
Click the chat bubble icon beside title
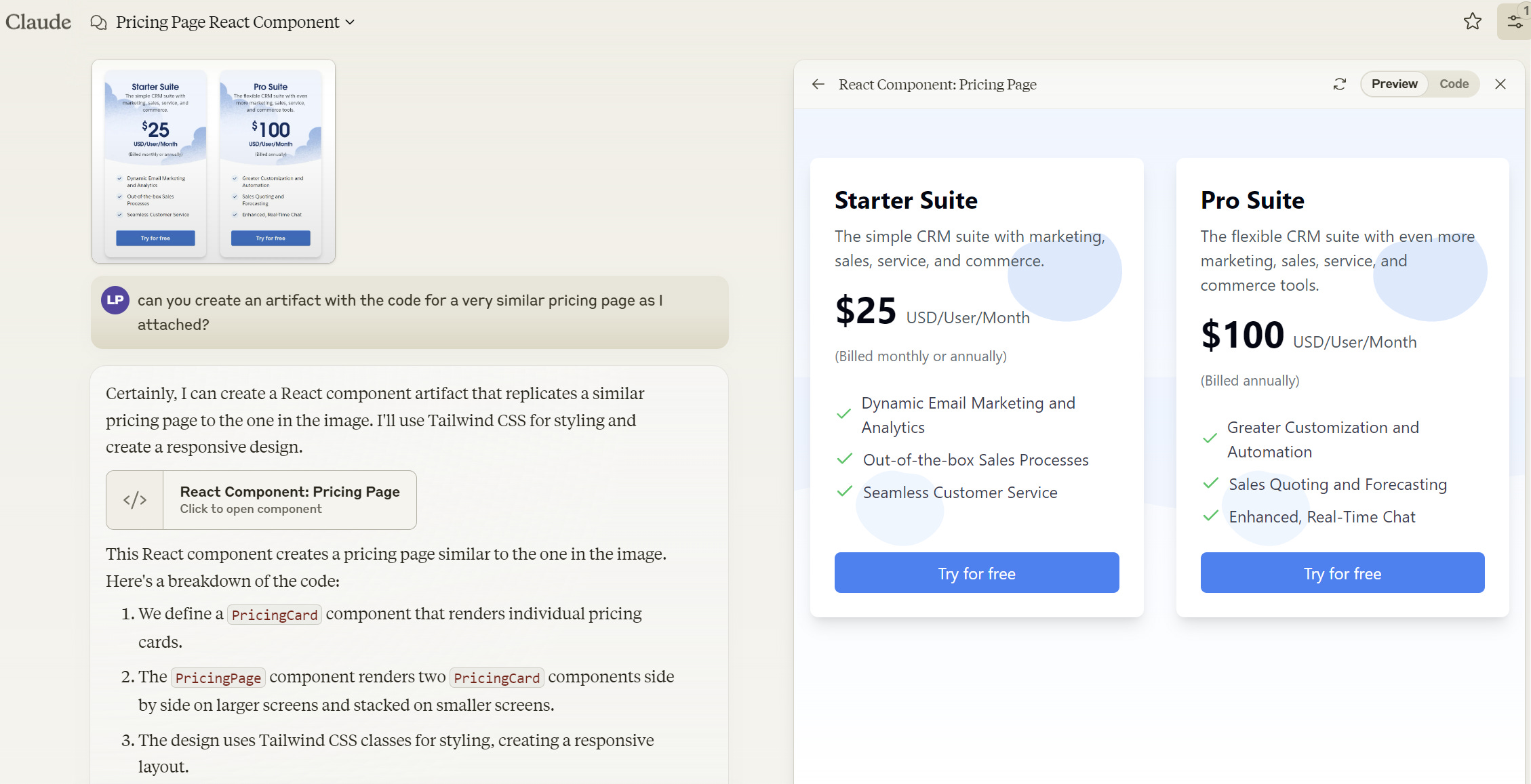pyautogui.click(x=99, y=22)
